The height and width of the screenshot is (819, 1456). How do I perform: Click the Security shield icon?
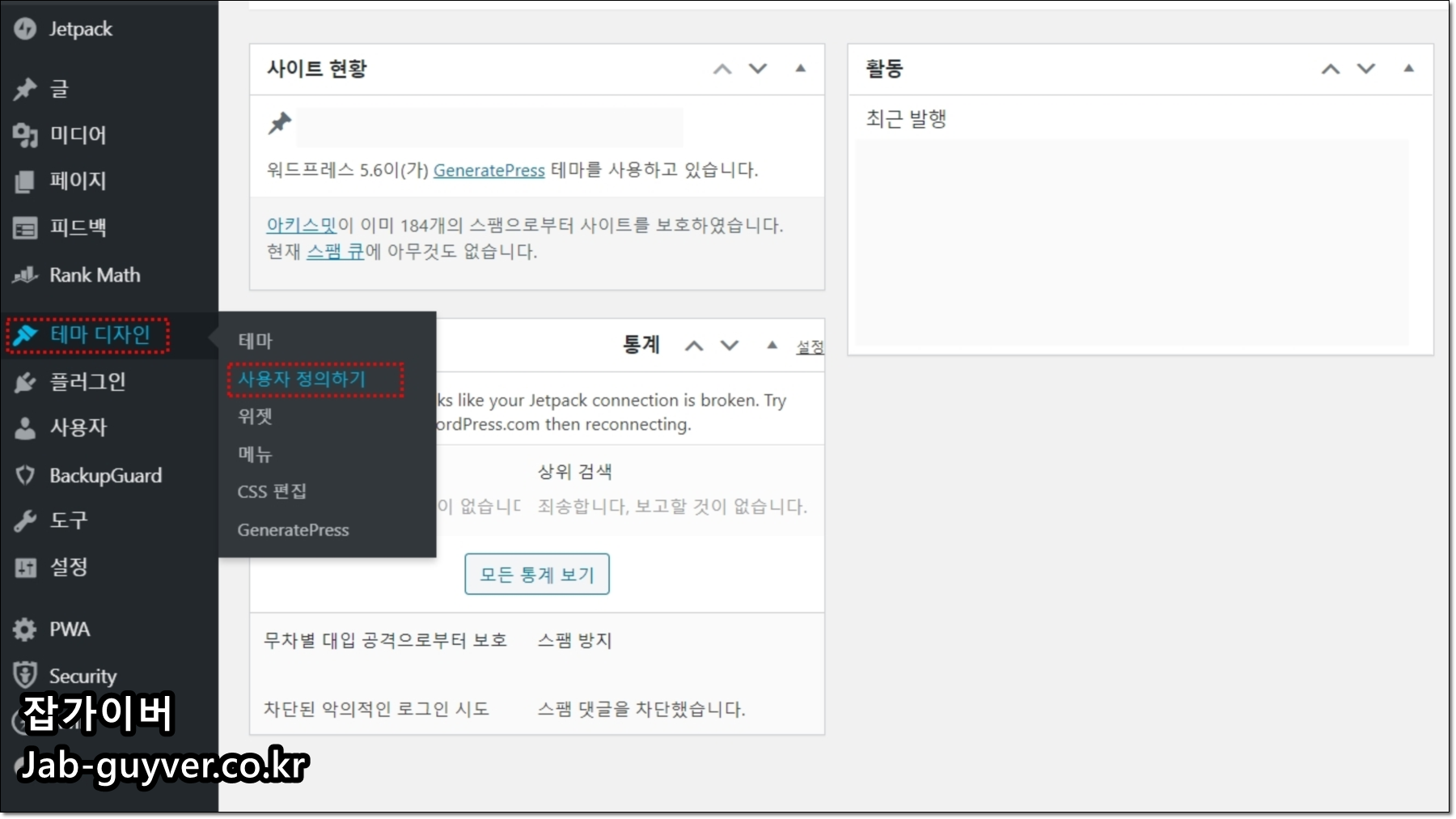pyautogui.click(x=25, y=675)
